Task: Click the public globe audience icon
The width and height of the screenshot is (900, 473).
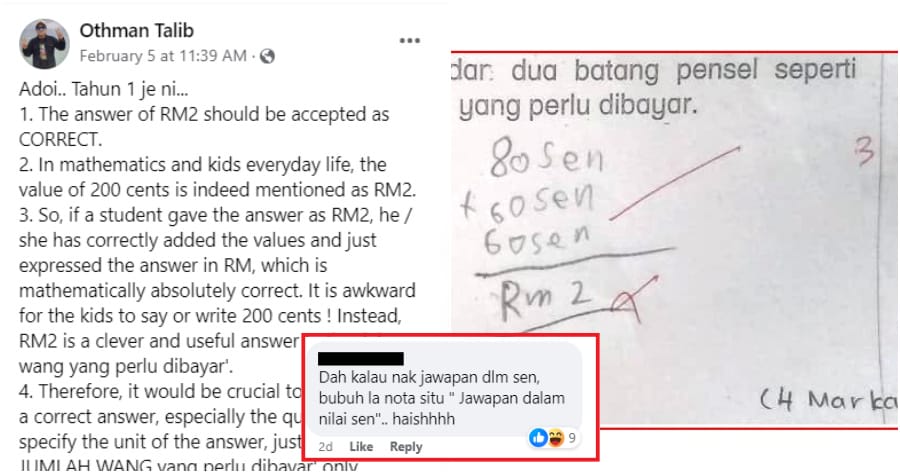Action: pos(267,56)
